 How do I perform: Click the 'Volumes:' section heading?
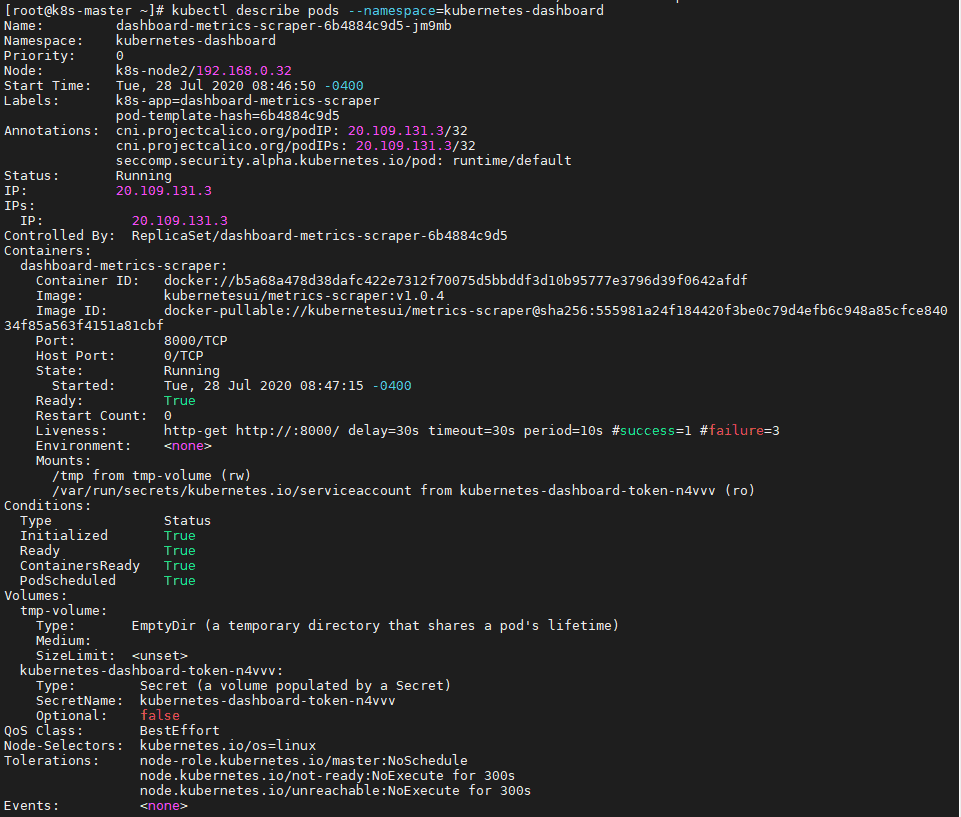tap(36, 596)
